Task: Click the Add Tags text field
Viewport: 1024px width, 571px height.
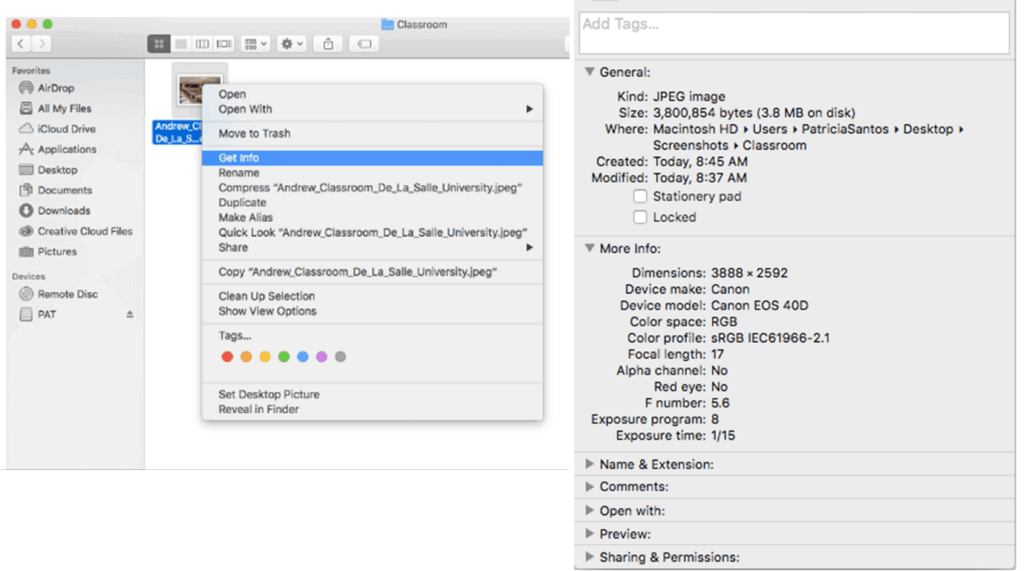Action: tap(794, 32)
